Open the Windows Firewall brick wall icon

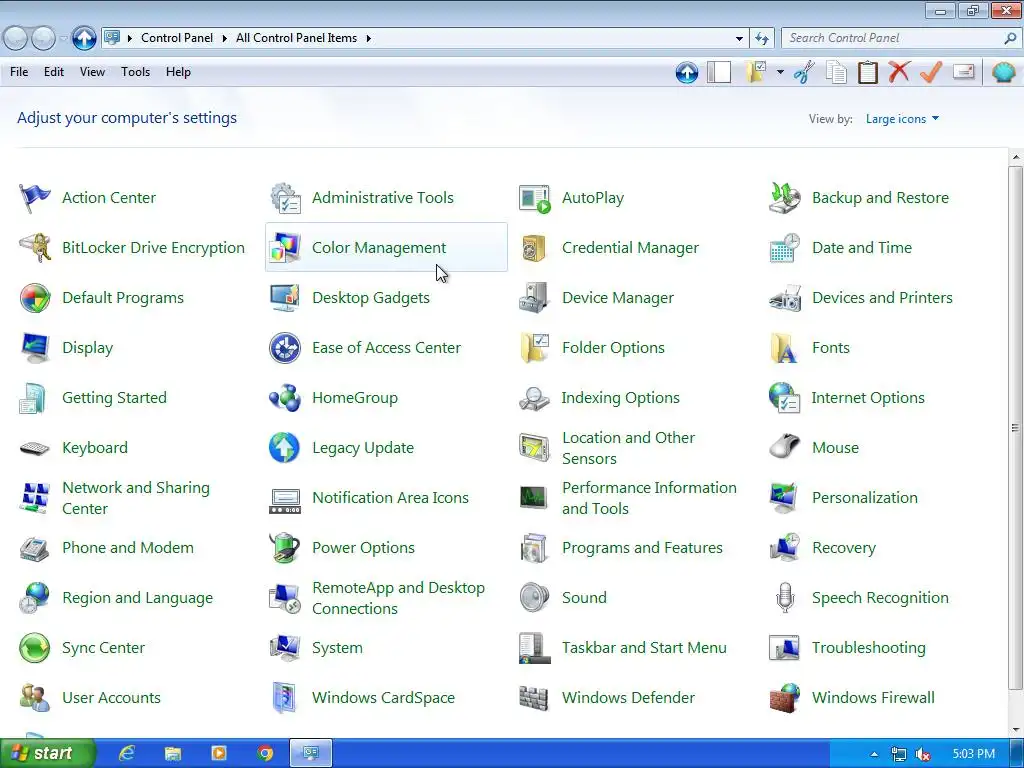(x=784, y=698)
